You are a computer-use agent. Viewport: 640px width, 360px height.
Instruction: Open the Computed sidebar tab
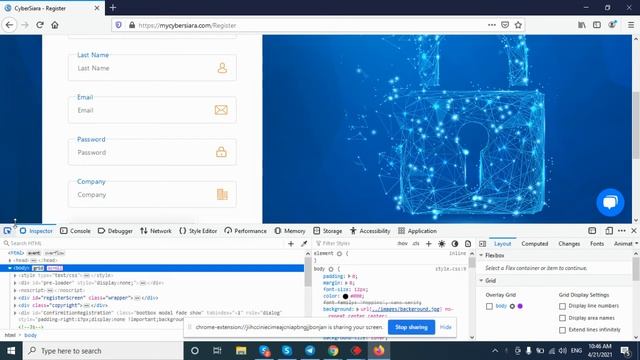[535, 244]
